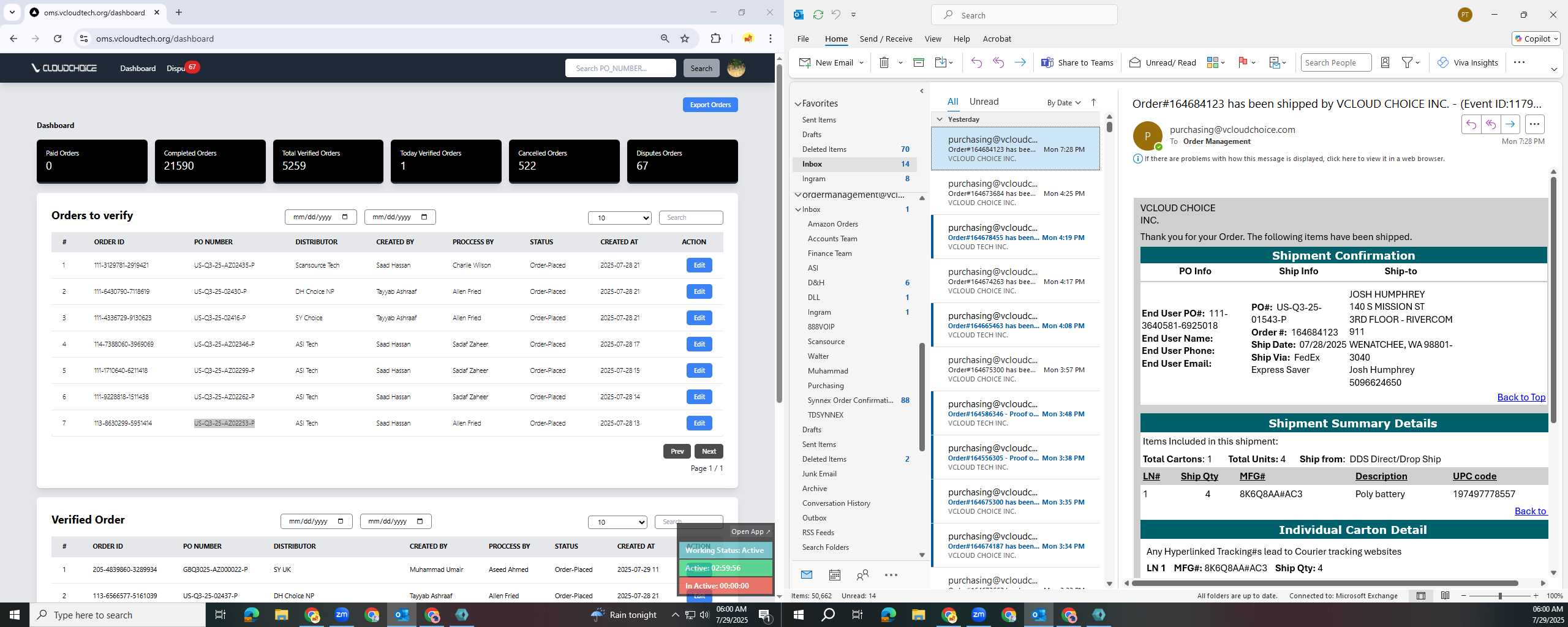Open the New Email dropdown arrow

861,62
